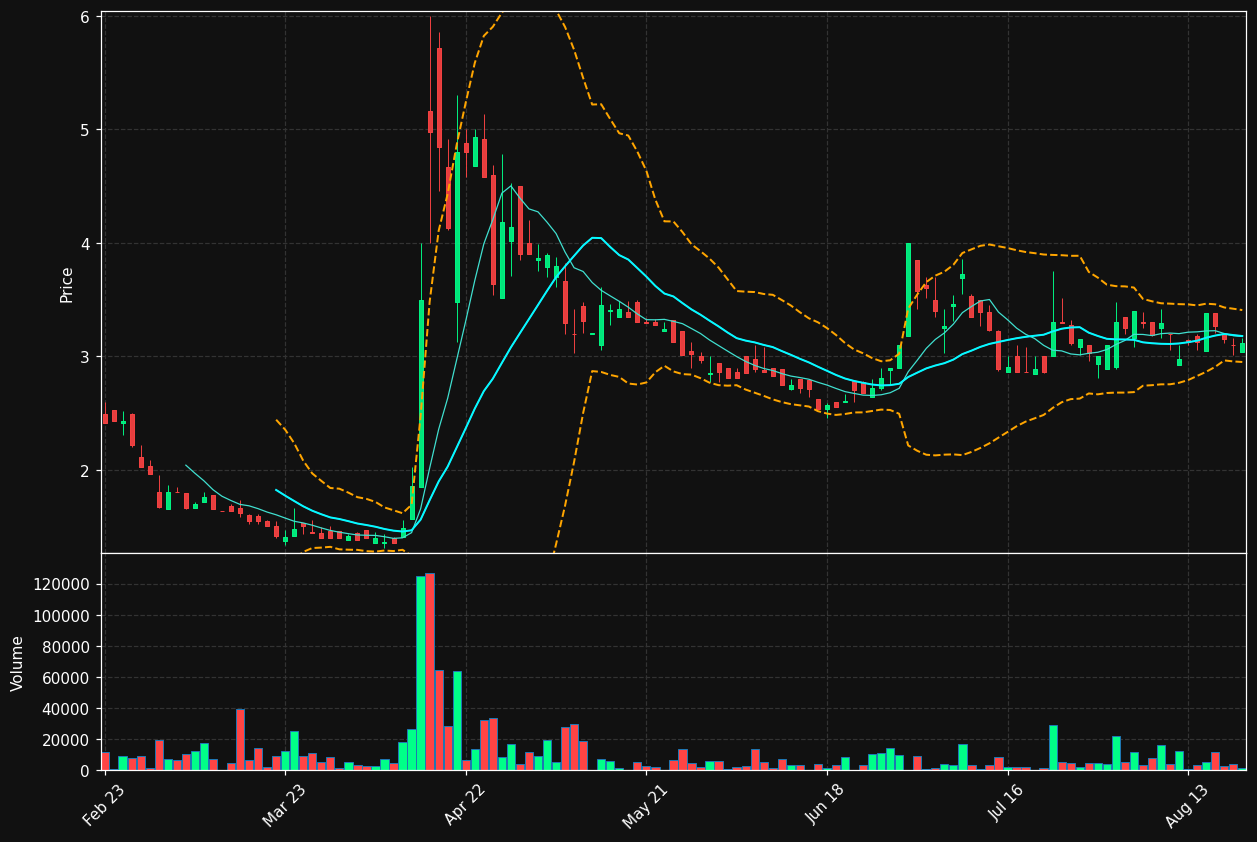Click the price tick label 3

click(85, 357)
